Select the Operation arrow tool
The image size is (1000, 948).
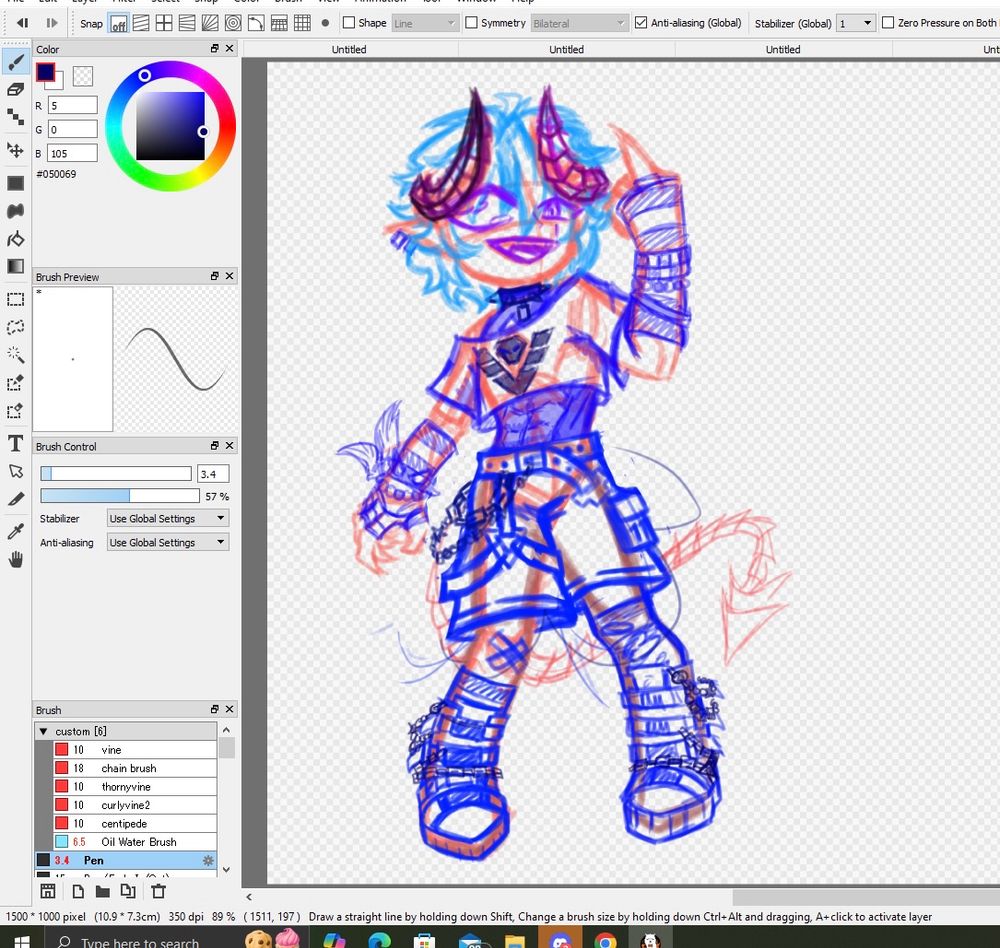(15, 471)
